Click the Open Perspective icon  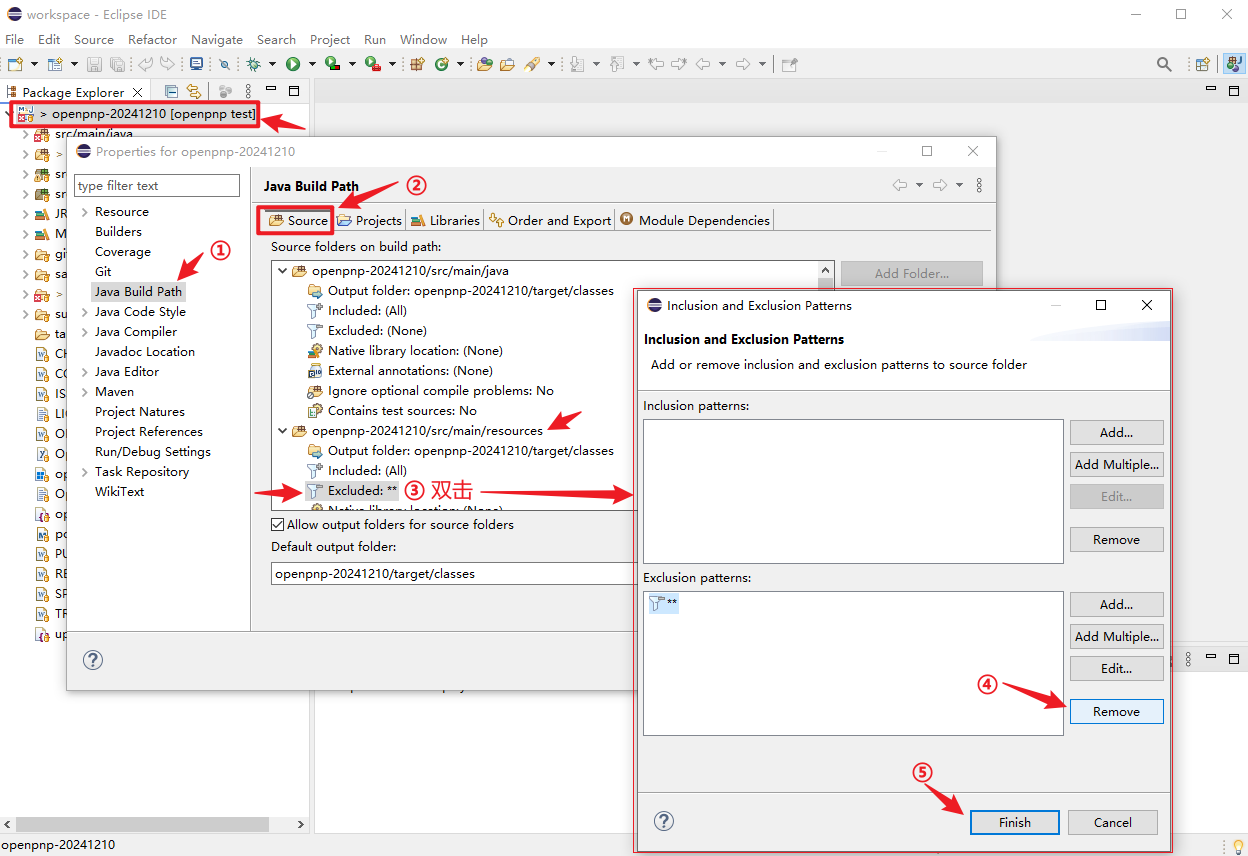coord(1203,64)
